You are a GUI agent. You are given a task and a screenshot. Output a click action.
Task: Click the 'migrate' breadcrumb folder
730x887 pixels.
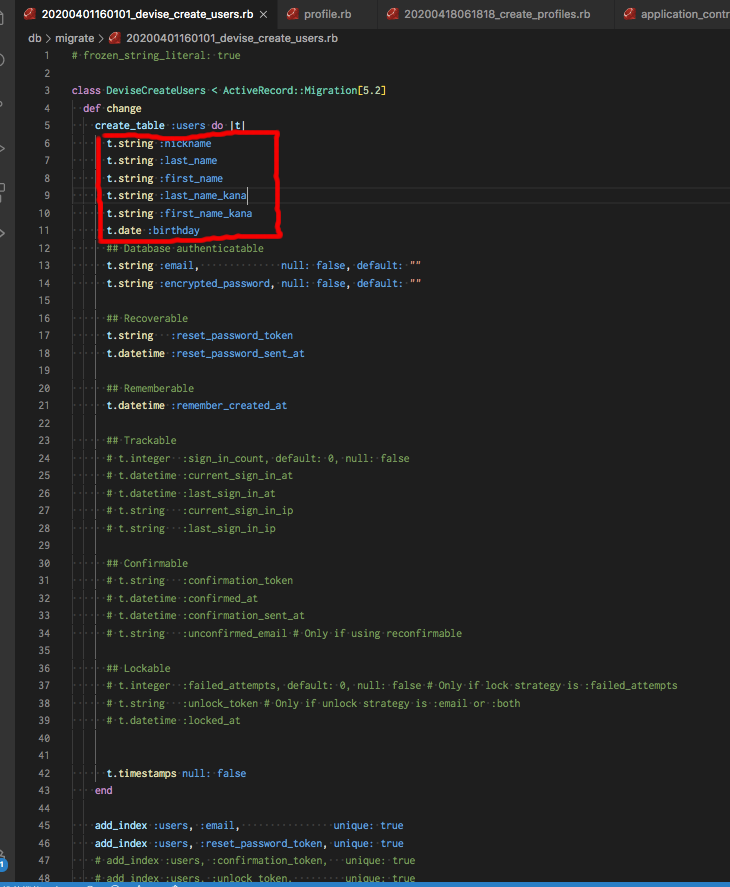click(74, 38)
